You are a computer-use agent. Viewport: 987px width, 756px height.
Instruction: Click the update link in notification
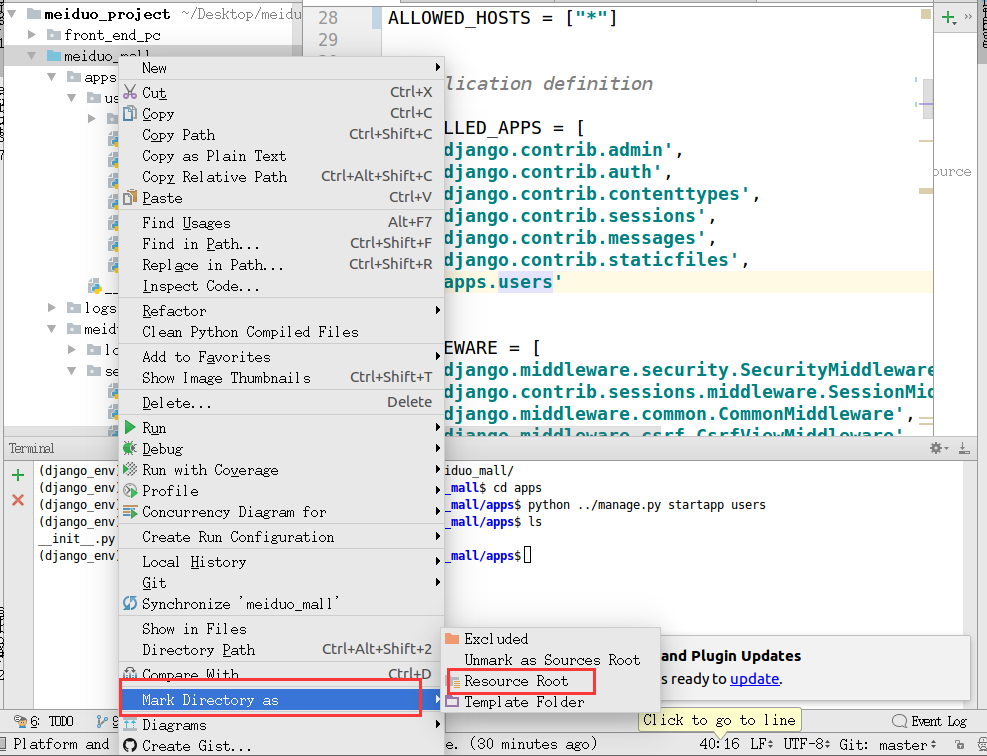click(754, 679)
